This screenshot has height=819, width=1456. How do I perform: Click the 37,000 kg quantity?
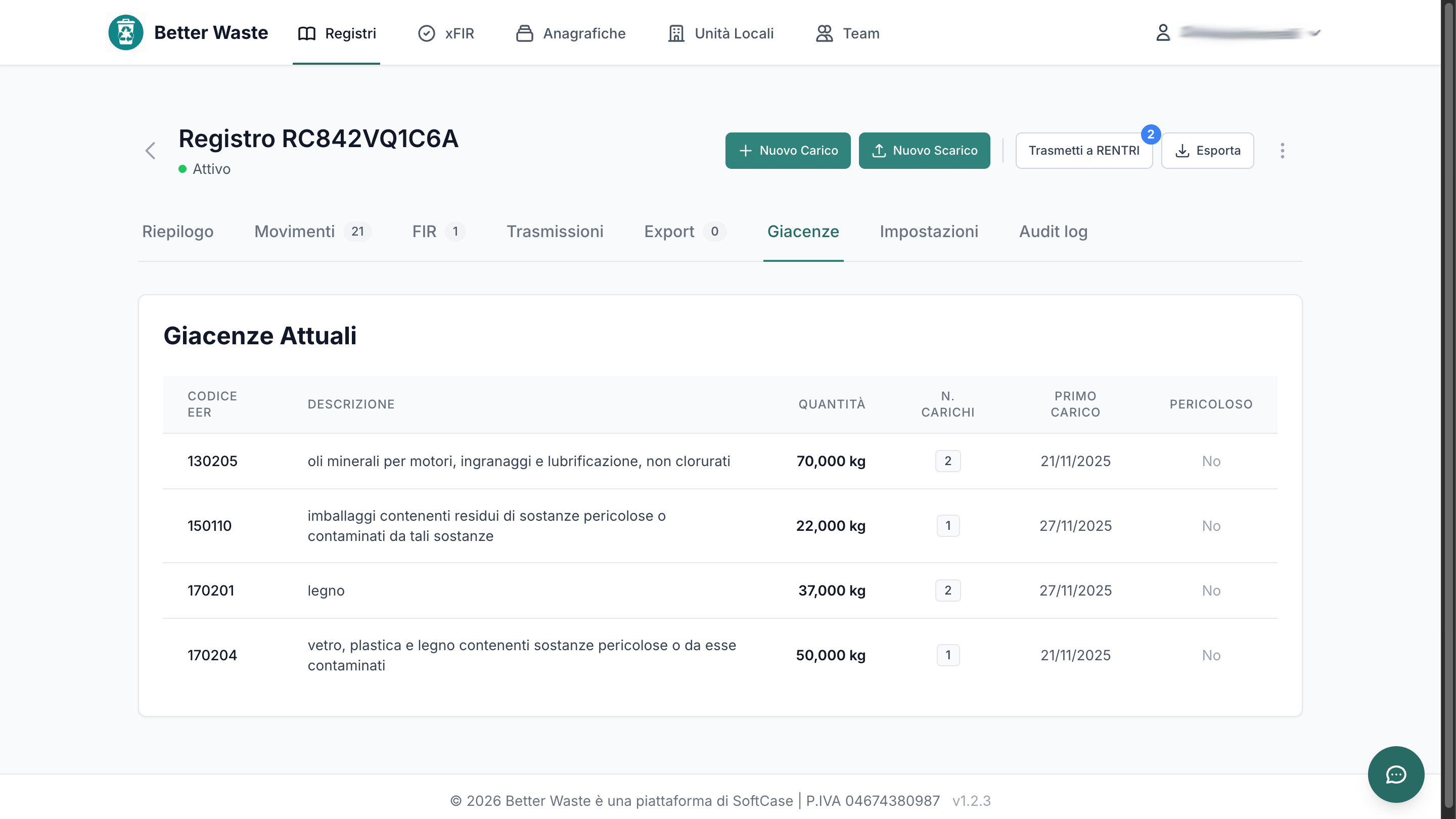coord(832,590)
